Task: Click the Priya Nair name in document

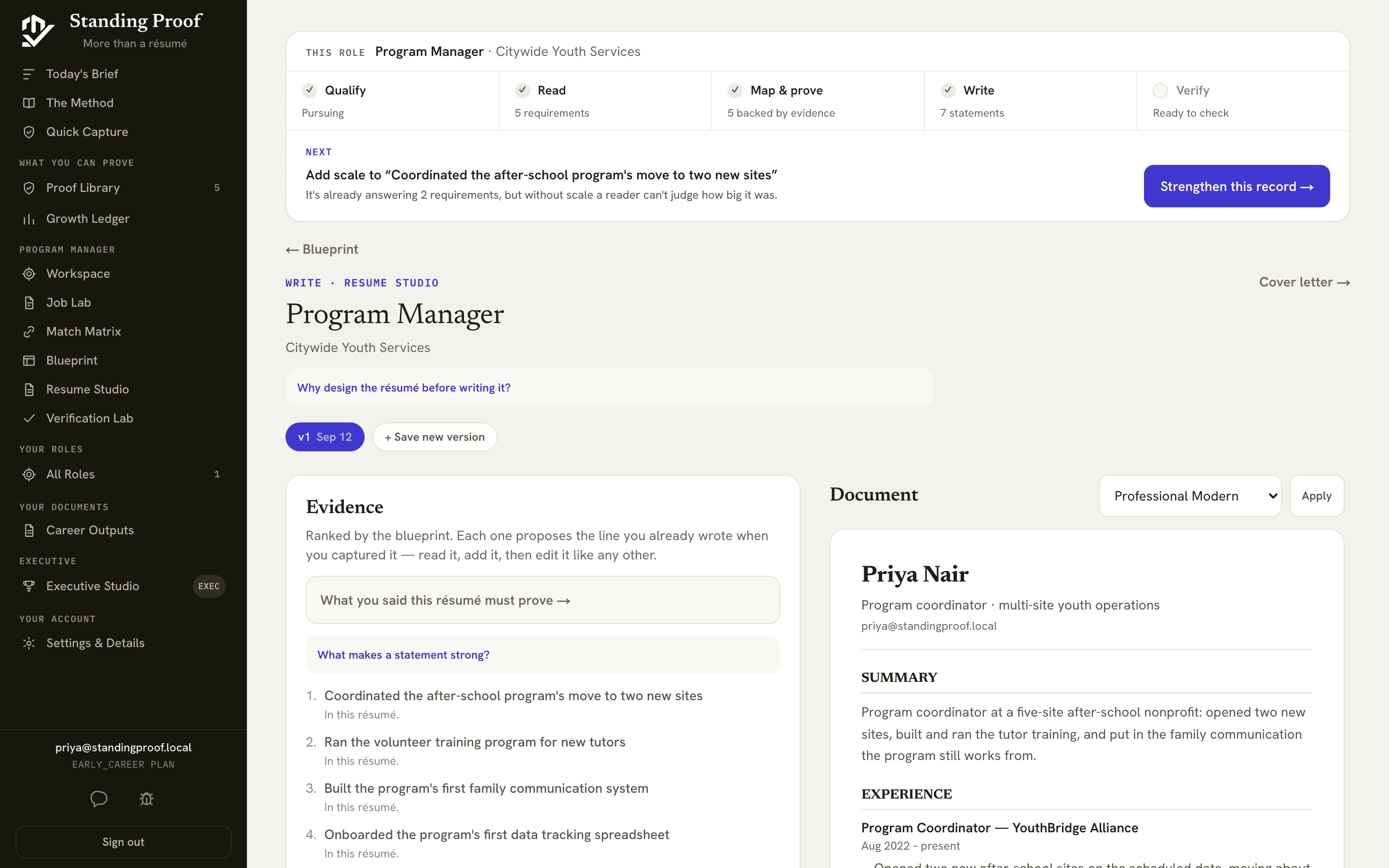Action: click(915, 574)
